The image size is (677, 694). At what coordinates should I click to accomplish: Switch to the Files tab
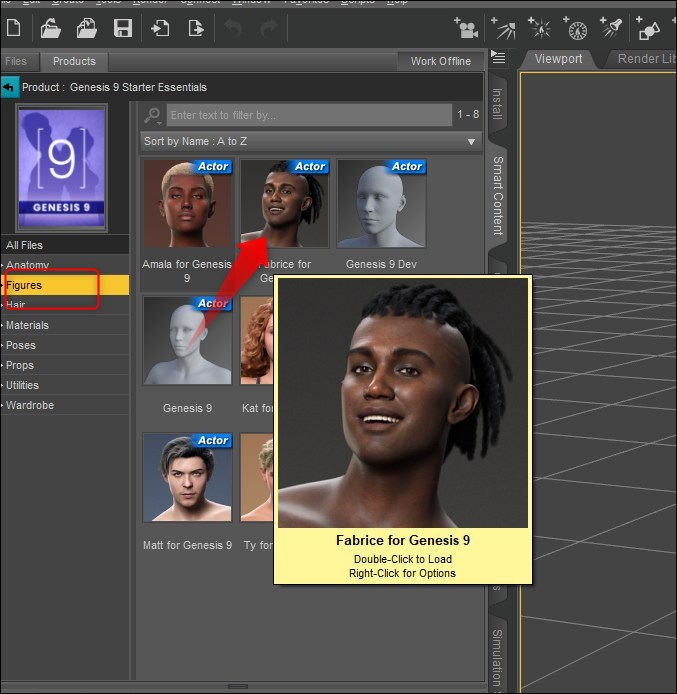[x=18, y=61]
